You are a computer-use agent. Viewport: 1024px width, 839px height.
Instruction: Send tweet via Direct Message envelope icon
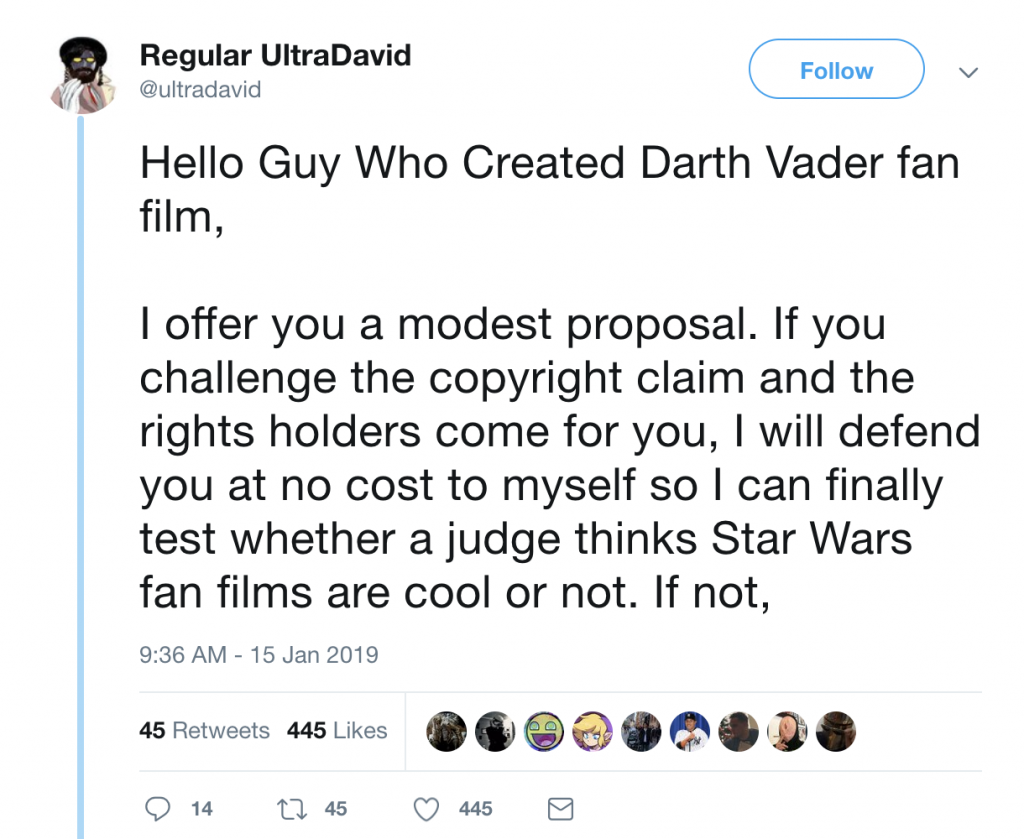(x=562, y=808)
